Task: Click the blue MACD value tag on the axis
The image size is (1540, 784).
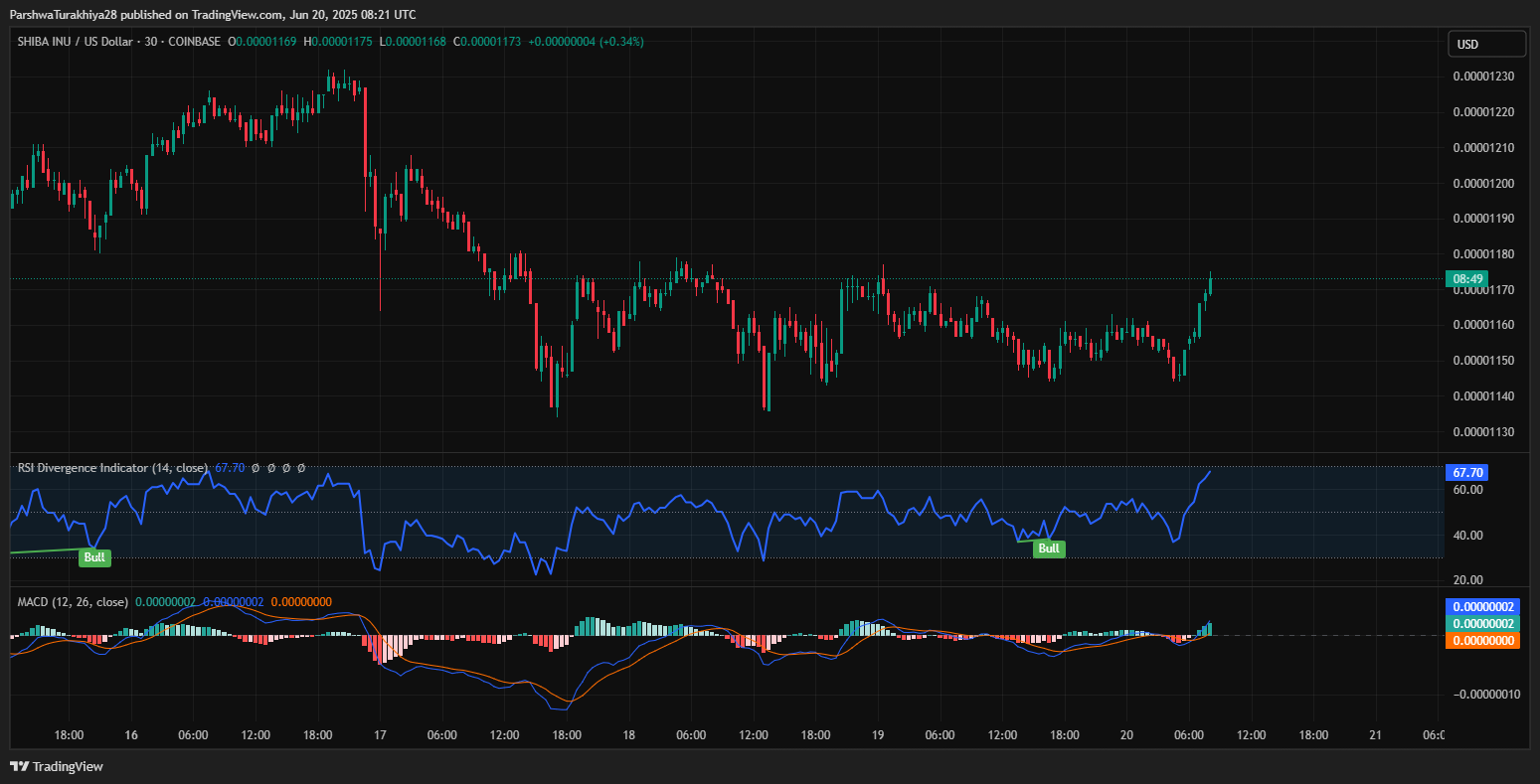Action: (x=1481, y=606)
